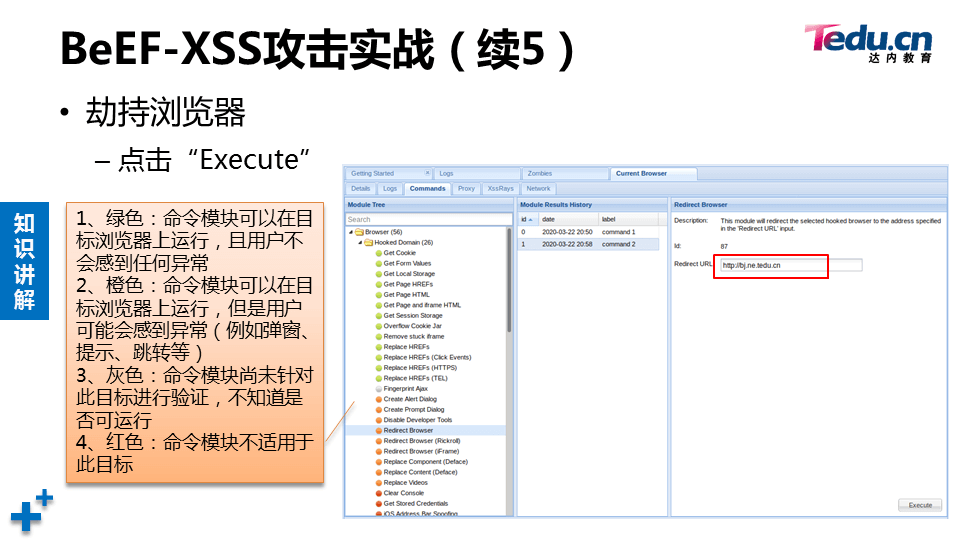Select Replace HREFs (Click Events) module
960x540 pixels.
[x=427, y=357]
